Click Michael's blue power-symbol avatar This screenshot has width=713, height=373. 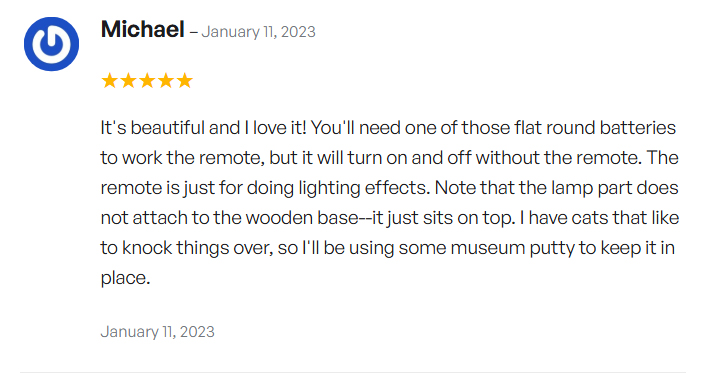coord(51,44)
